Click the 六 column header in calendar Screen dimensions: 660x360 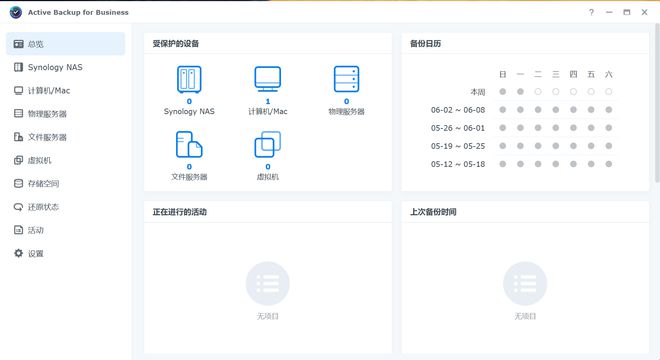[x=609, y=75]
